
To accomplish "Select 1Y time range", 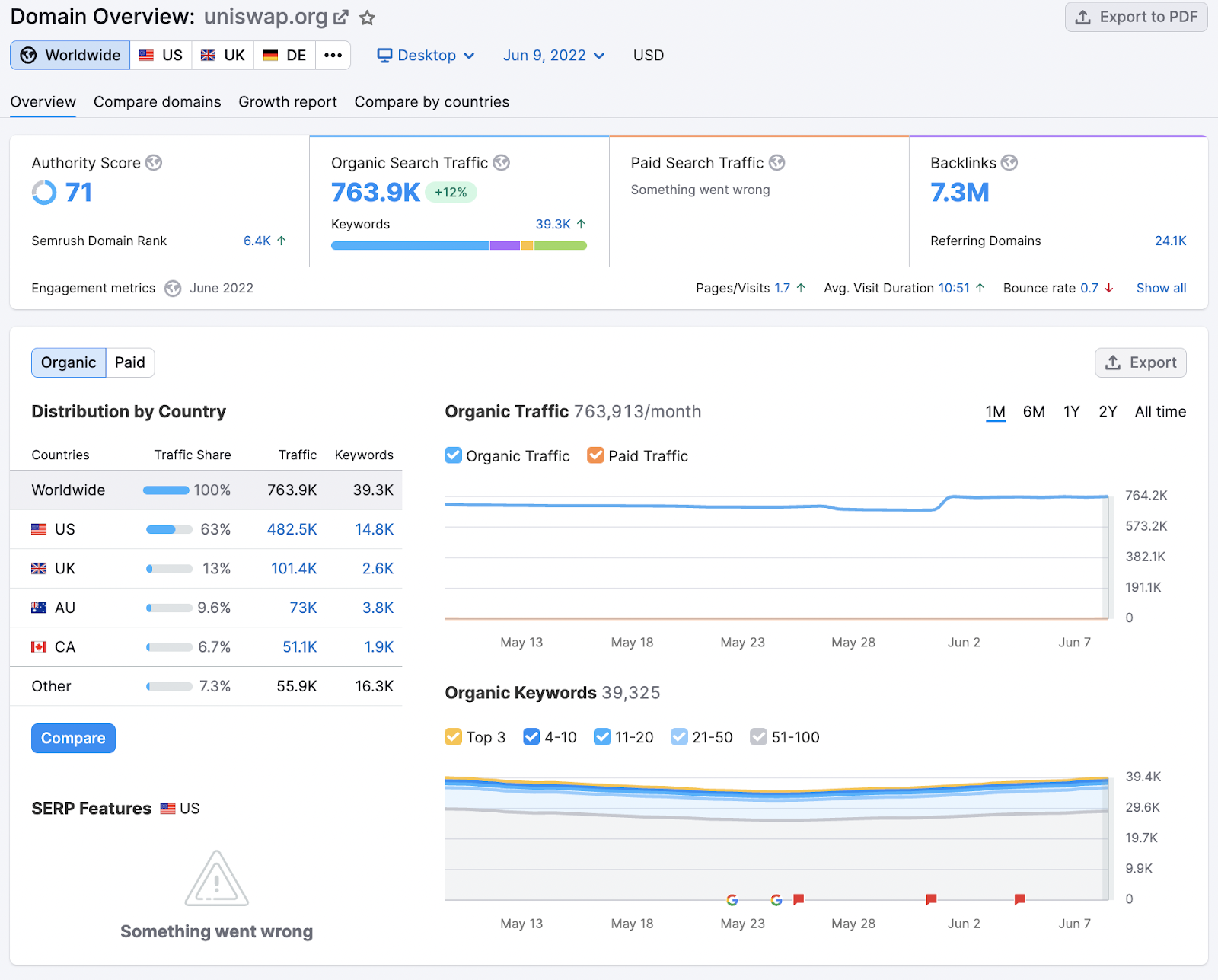I will (x=1072, y=412).
